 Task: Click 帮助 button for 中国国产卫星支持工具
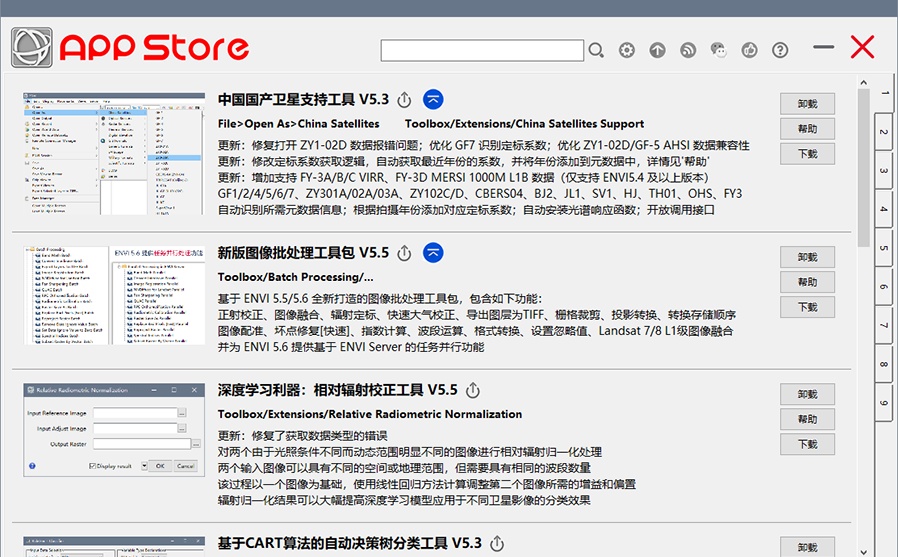point(808,129)
